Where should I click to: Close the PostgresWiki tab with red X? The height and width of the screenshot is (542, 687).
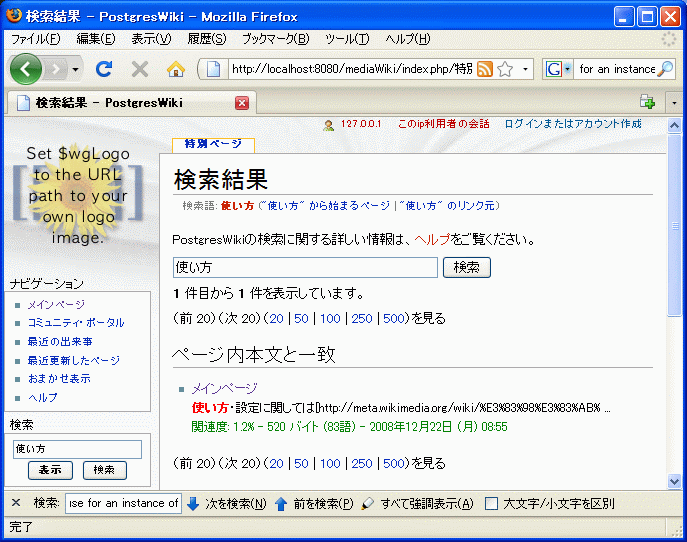click(x=242, y=103)
